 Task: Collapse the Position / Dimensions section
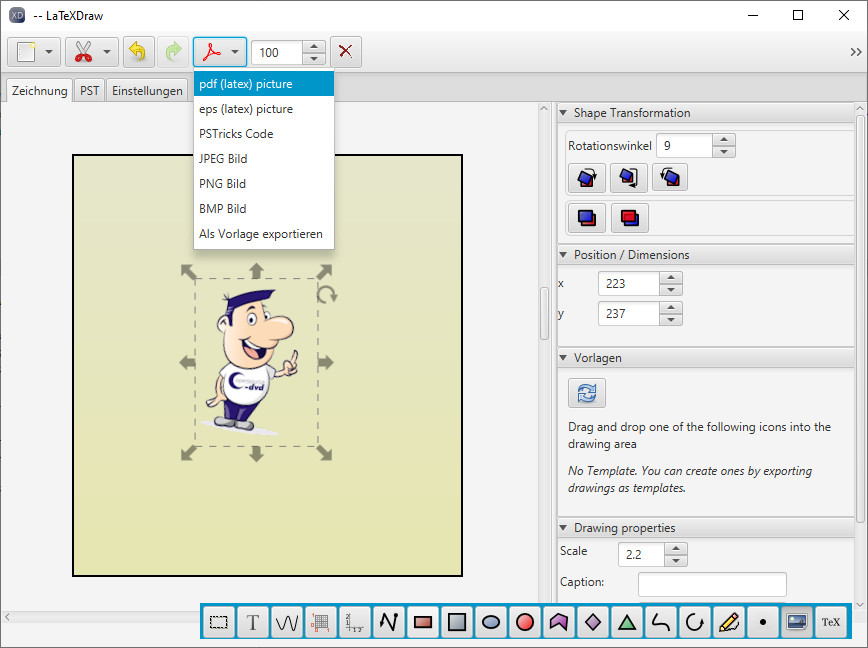click(x=563, y=255)
